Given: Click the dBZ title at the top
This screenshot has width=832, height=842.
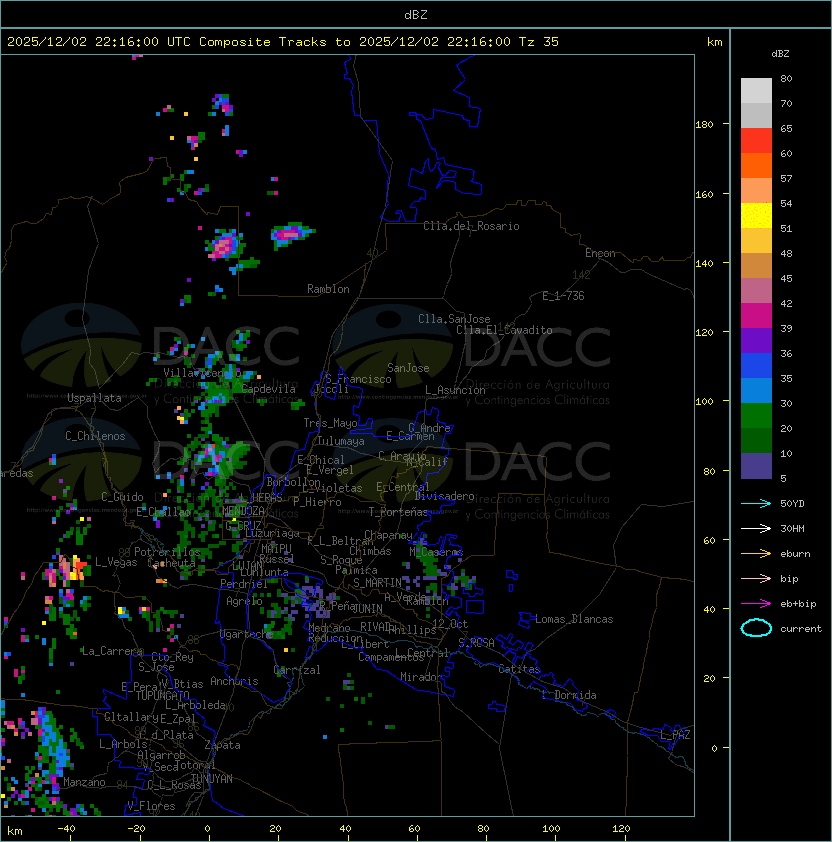Looking at the screenshot, I should [x=416, y=14].
